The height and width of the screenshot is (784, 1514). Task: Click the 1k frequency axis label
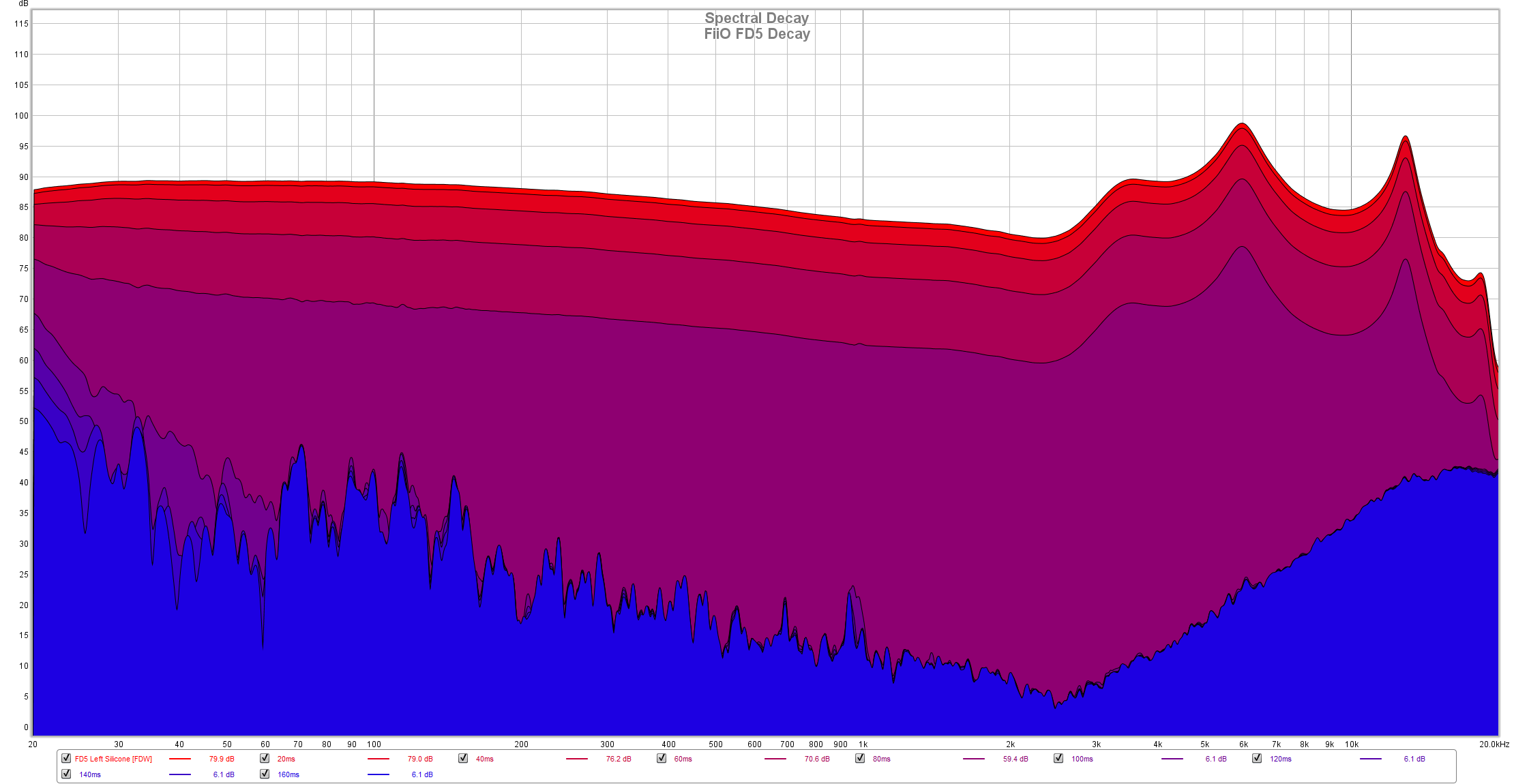click(x=863, y=744)
